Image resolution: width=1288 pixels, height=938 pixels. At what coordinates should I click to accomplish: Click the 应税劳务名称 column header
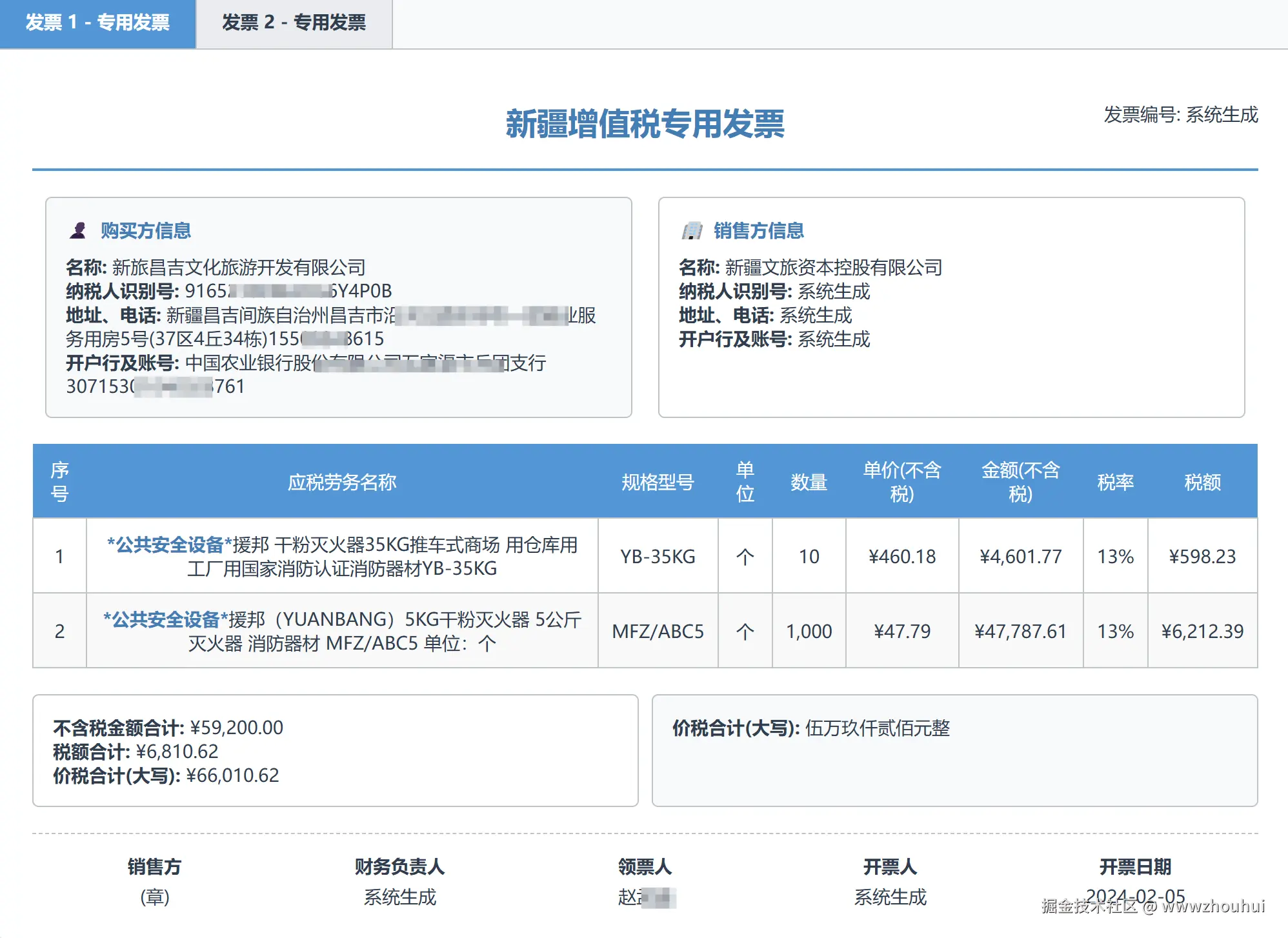tap(342, 482)
